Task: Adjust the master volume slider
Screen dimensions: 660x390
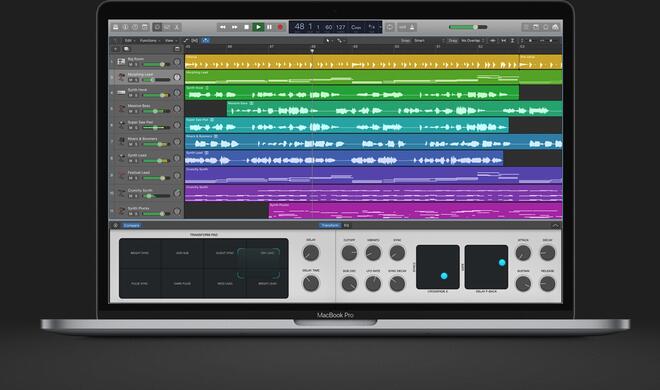Action: coord(468,27)
